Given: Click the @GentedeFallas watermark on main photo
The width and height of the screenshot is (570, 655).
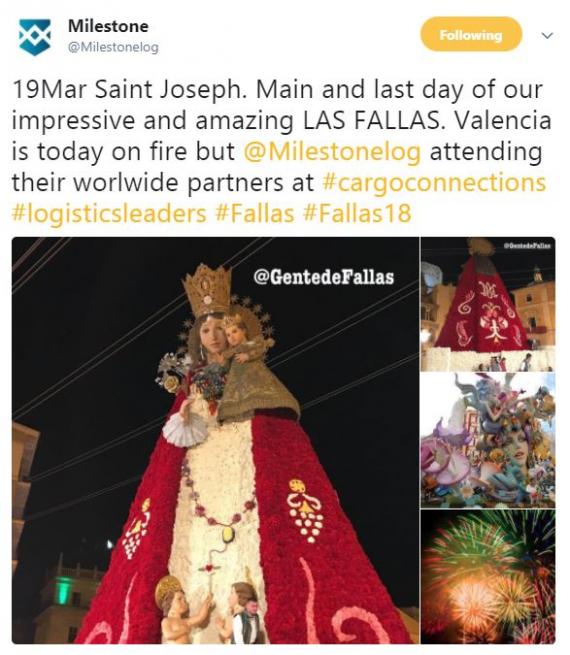Looking at the screenshot, I should point(324,277).
